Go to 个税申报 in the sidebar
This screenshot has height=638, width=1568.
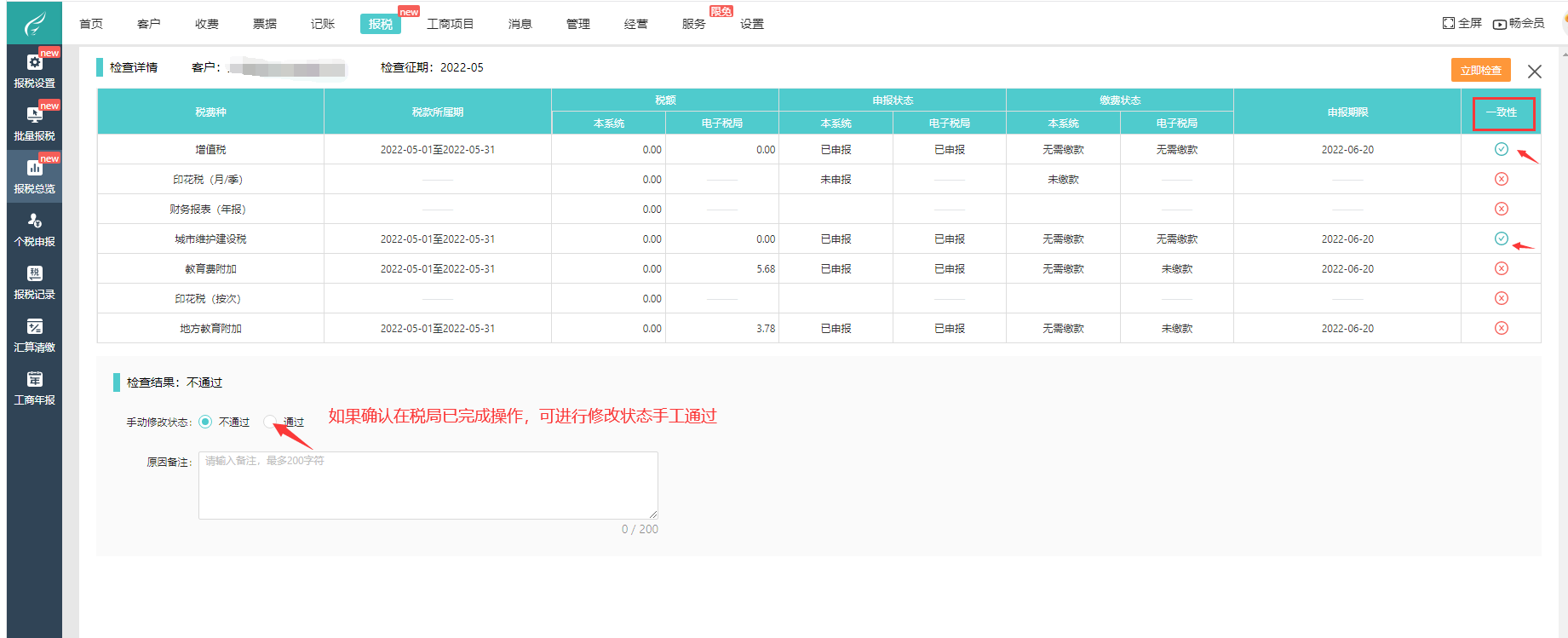coord(34,229)
